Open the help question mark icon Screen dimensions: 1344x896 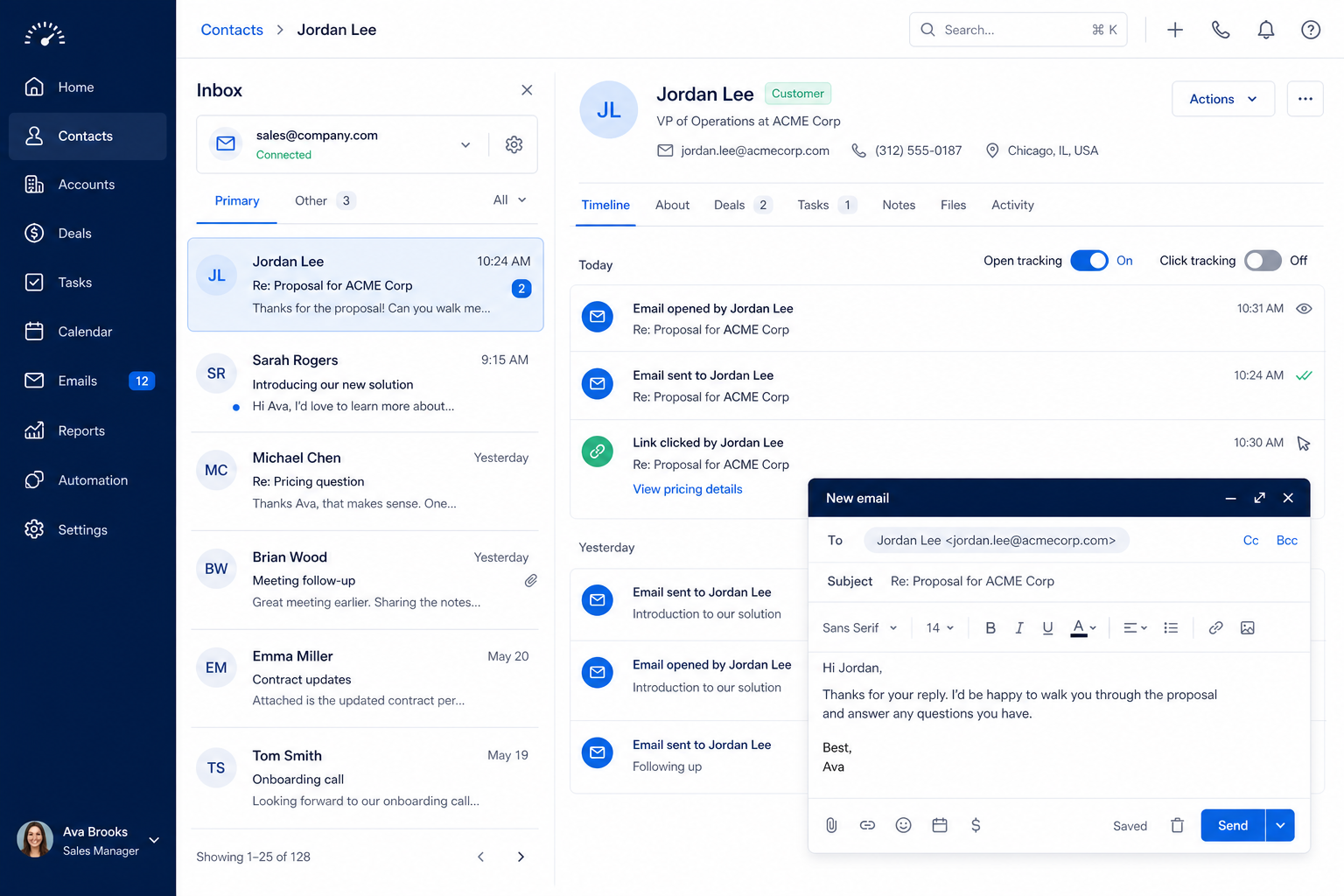[x=1311, y=30]
